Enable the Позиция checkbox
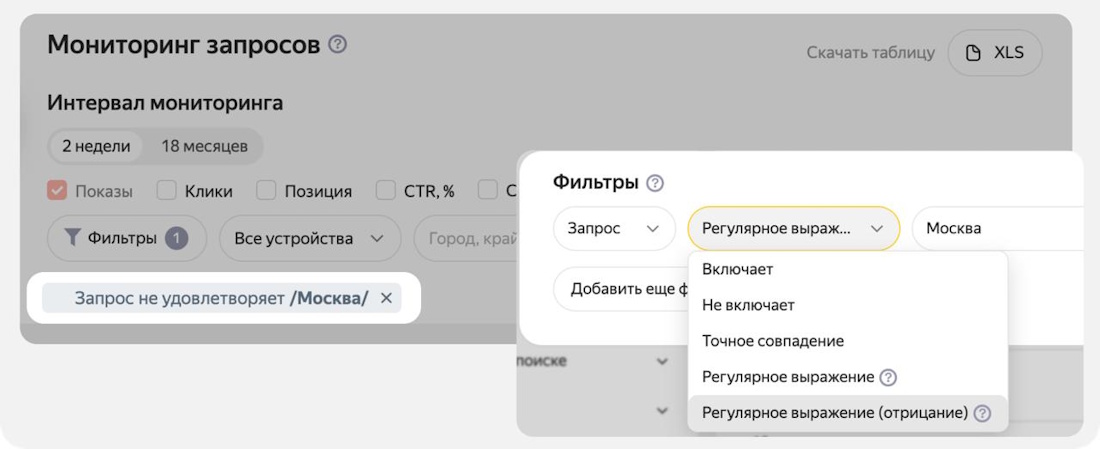This screenshot has height=449, width=1100. [267, 191]
